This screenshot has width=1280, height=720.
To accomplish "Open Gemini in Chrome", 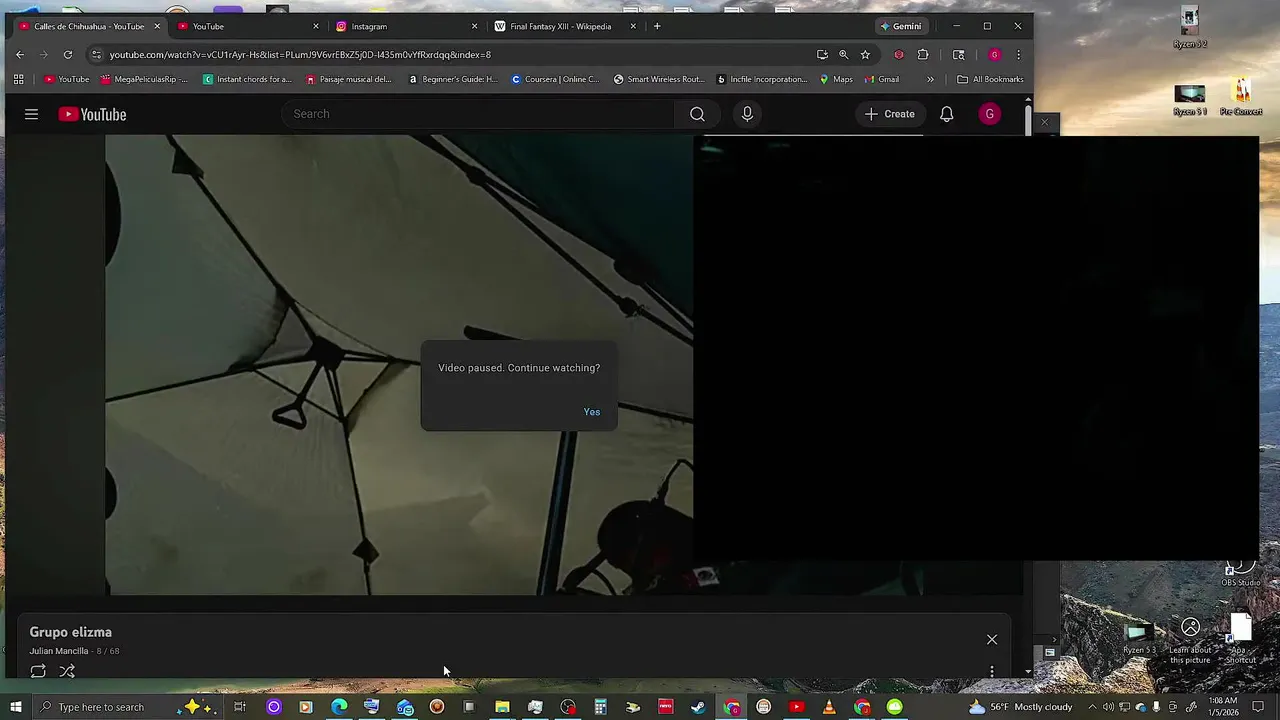I will click(x=901, y=26).
